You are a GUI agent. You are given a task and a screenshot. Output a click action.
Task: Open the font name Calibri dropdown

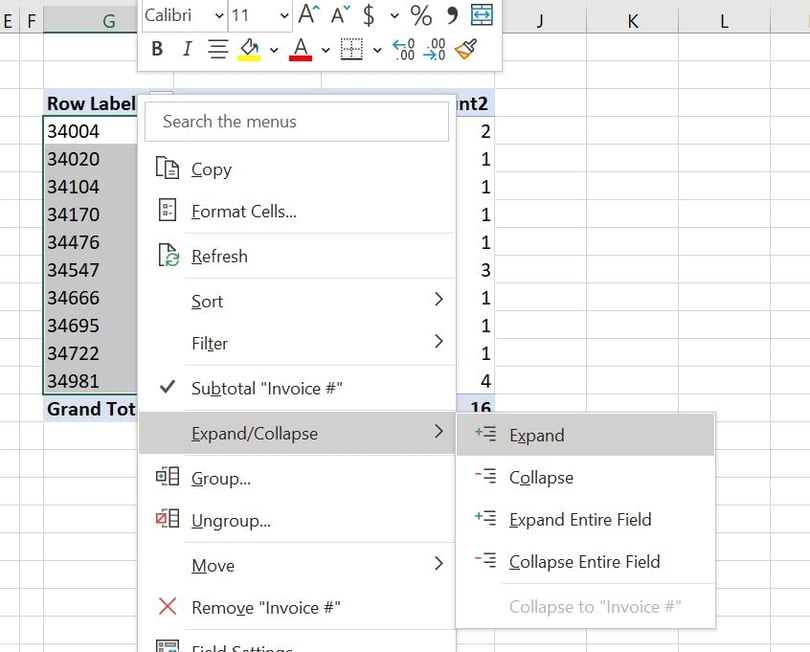tap(218, 16)
